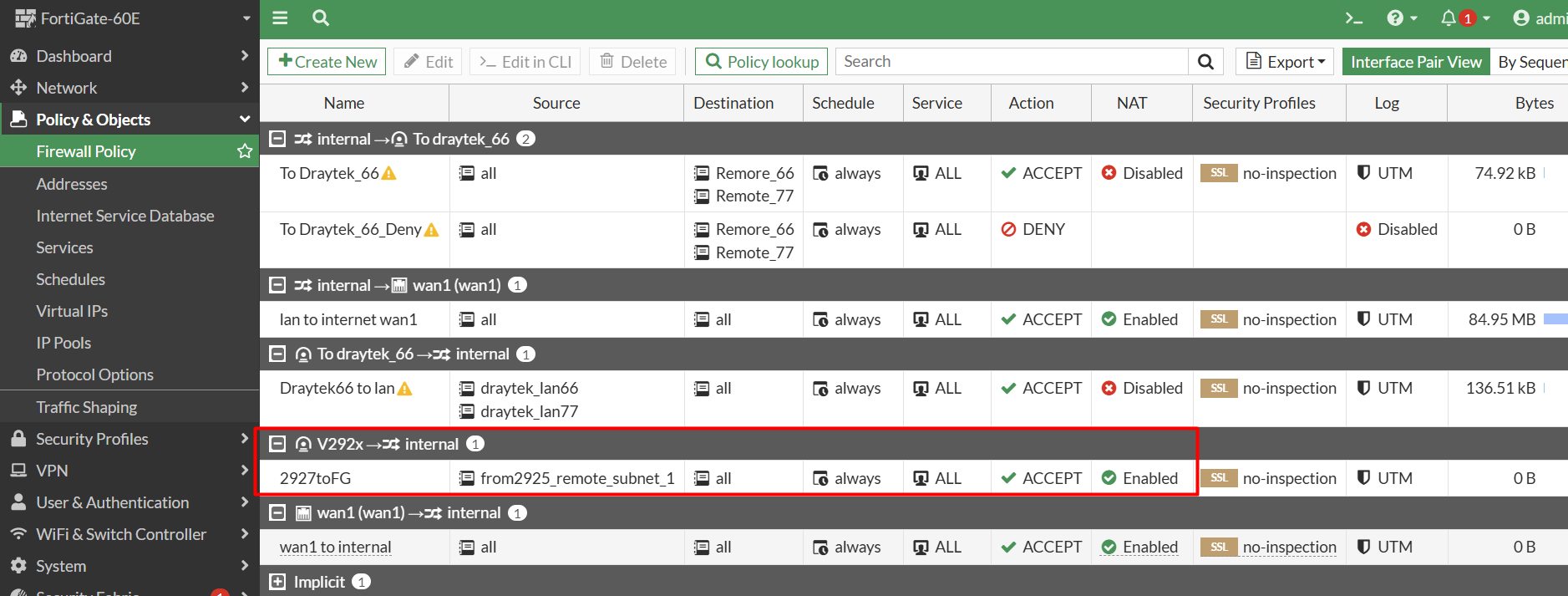Open the notifications bell
Image resolution: width=1568 pixels, height=596 pixels.
(x=1449, y=18)
